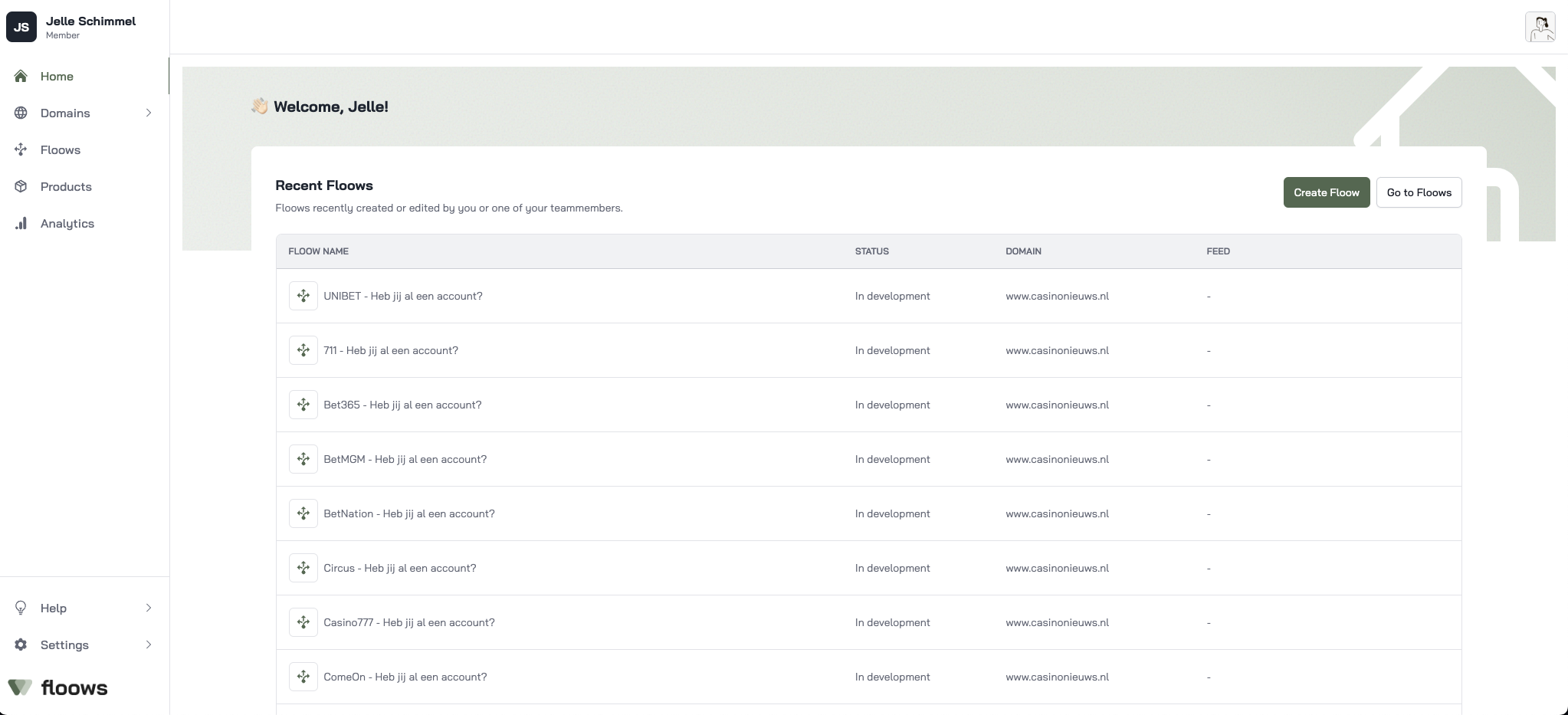Click the Recent Floows heading
This screenshot has width=1568, height=715.
(324, 185)
